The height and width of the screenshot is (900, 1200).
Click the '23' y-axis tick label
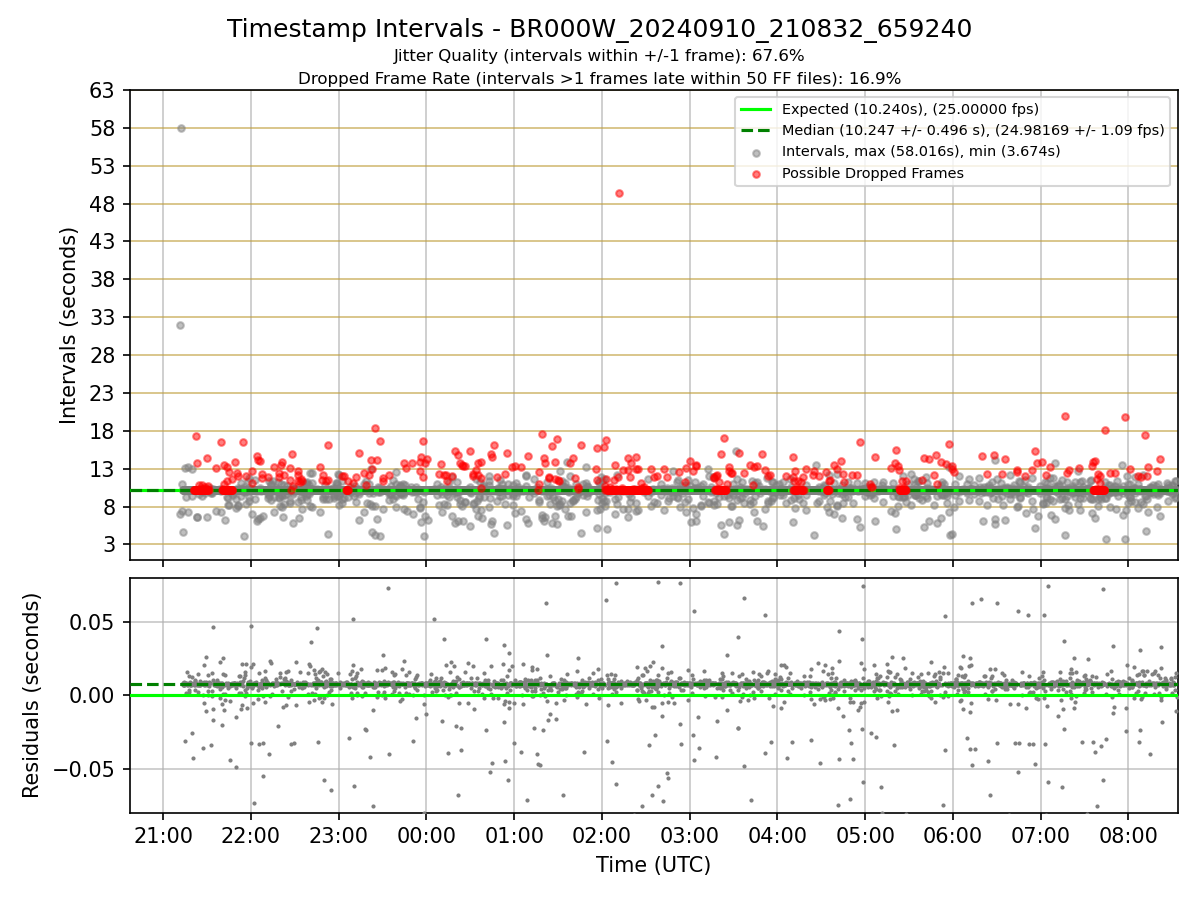102,393
